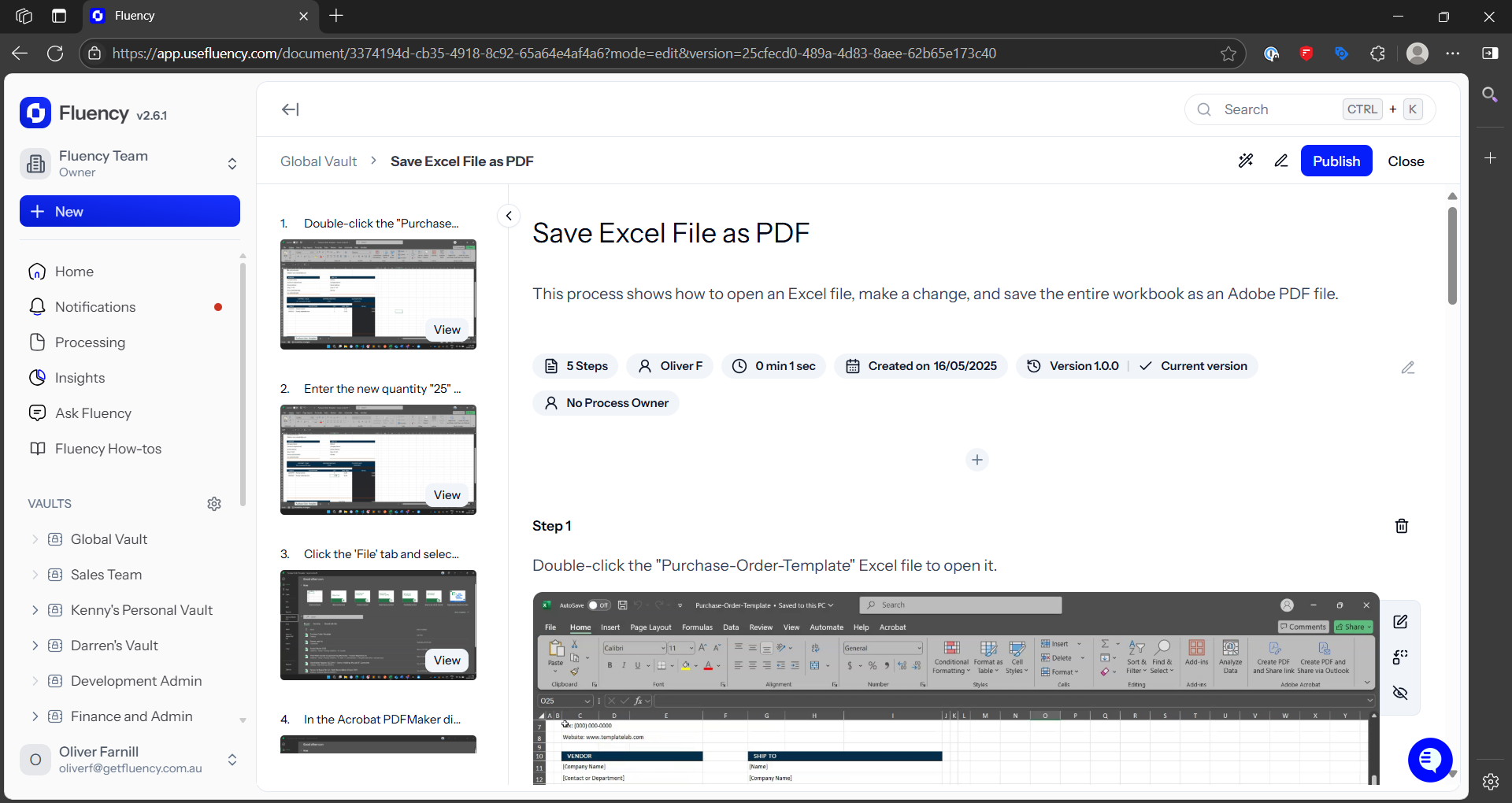Open the browser more options menu
Screen dimensions: 1512x803
click(x=1453, y=54)
